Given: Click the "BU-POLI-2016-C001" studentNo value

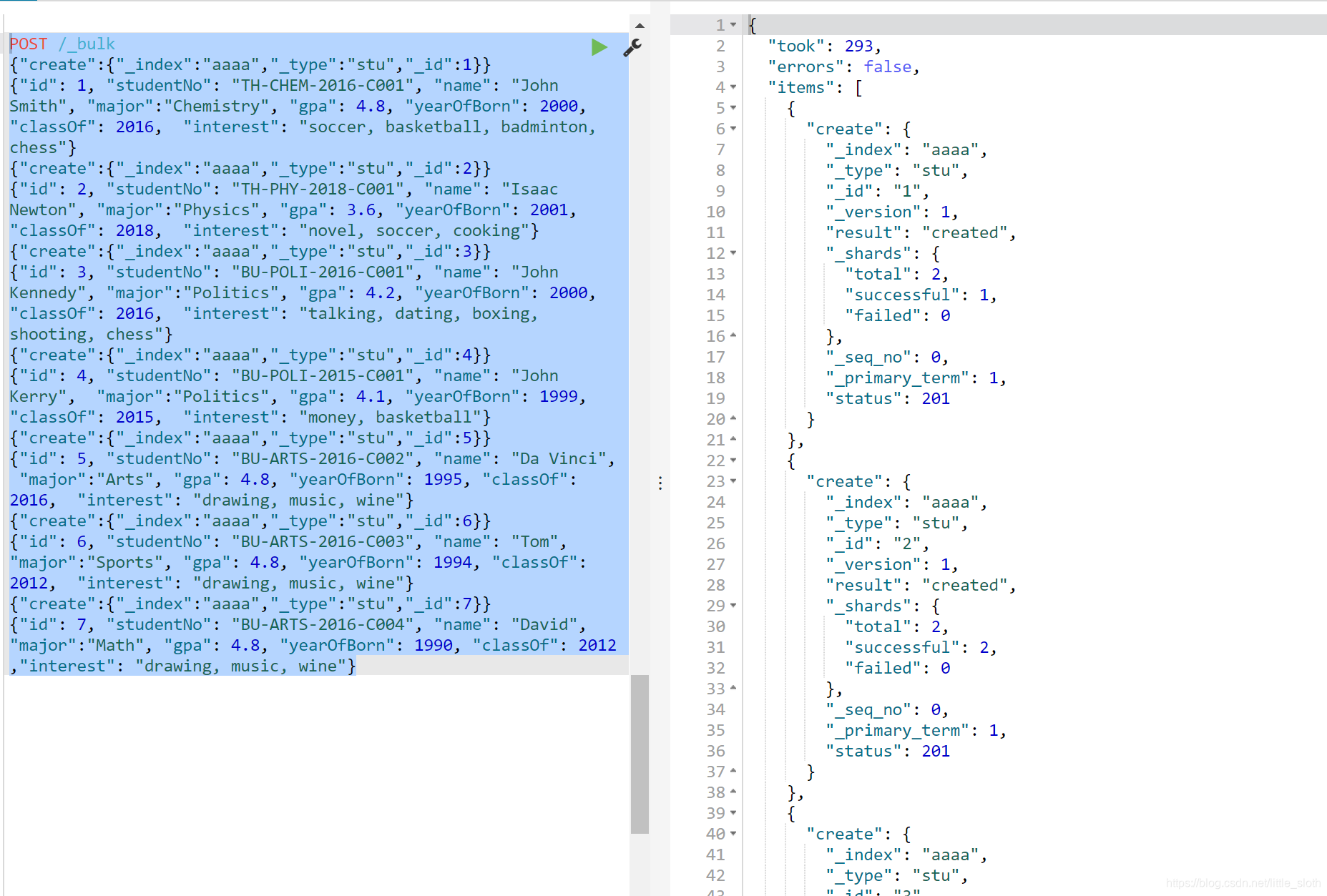Looking at the screenshot, I should tap(327, 272).
